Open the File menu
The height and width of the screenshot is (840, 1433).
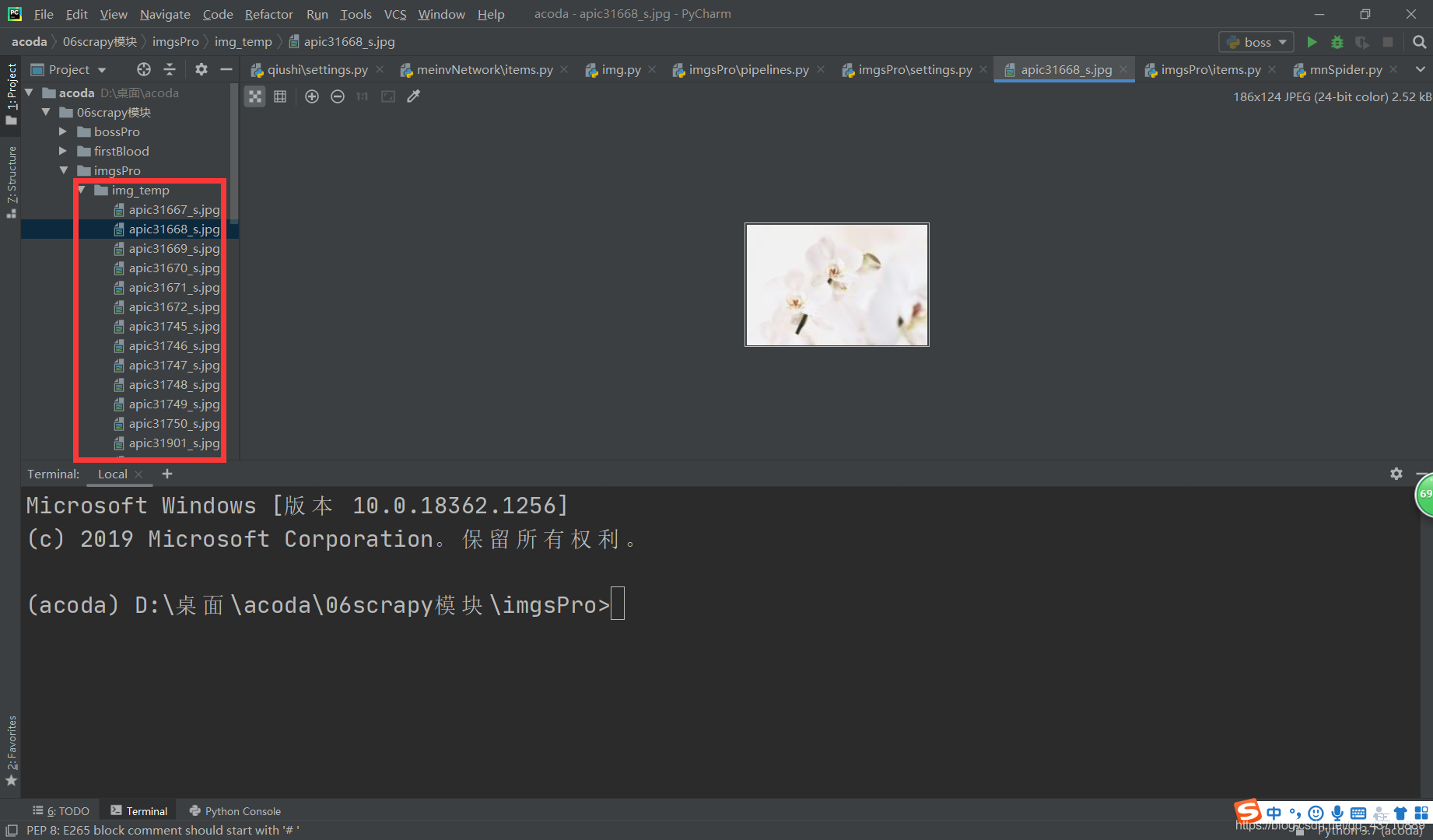click(x=44, y=14)
